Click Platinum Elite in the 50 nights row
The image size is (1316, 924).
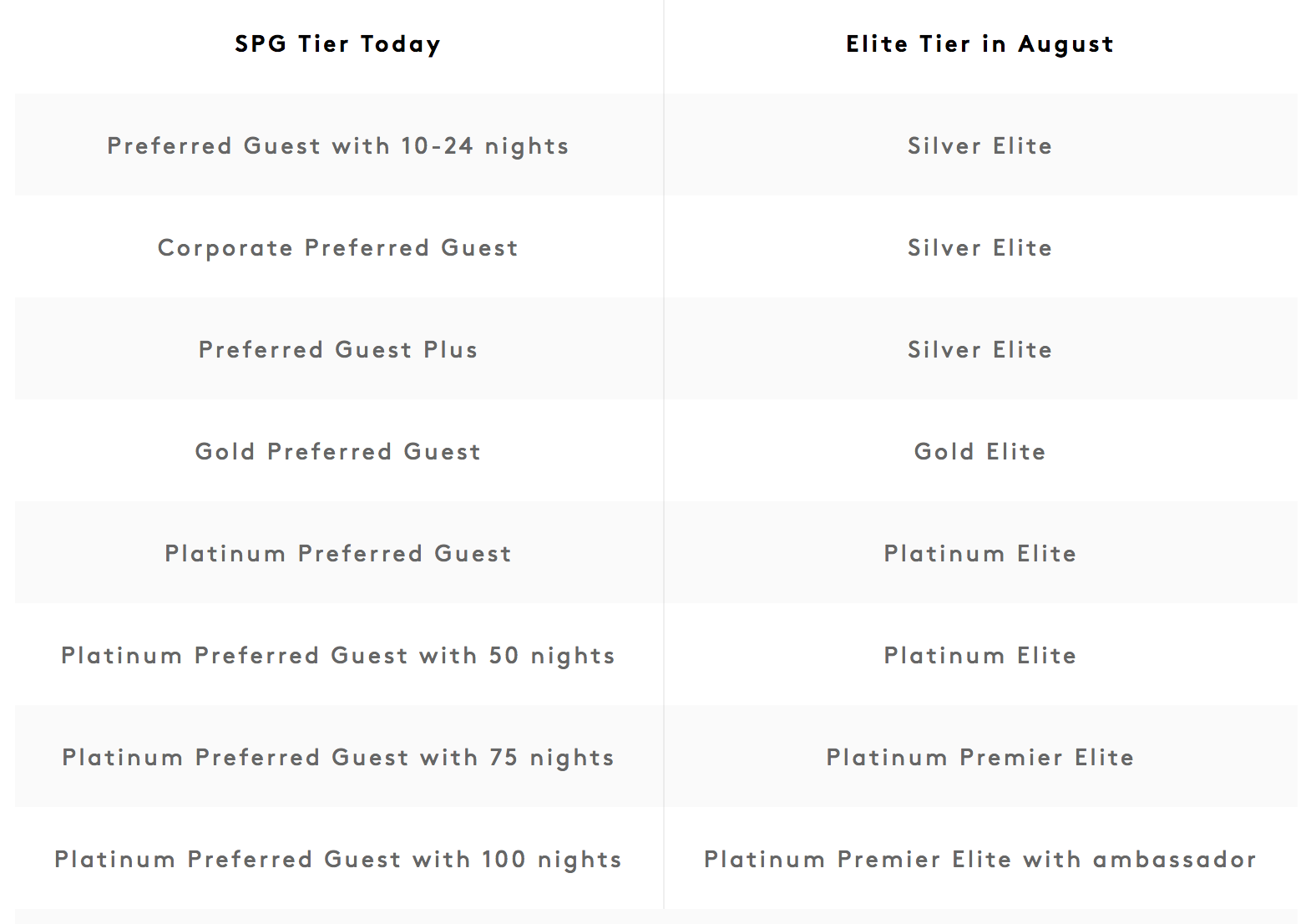(979, 655)
